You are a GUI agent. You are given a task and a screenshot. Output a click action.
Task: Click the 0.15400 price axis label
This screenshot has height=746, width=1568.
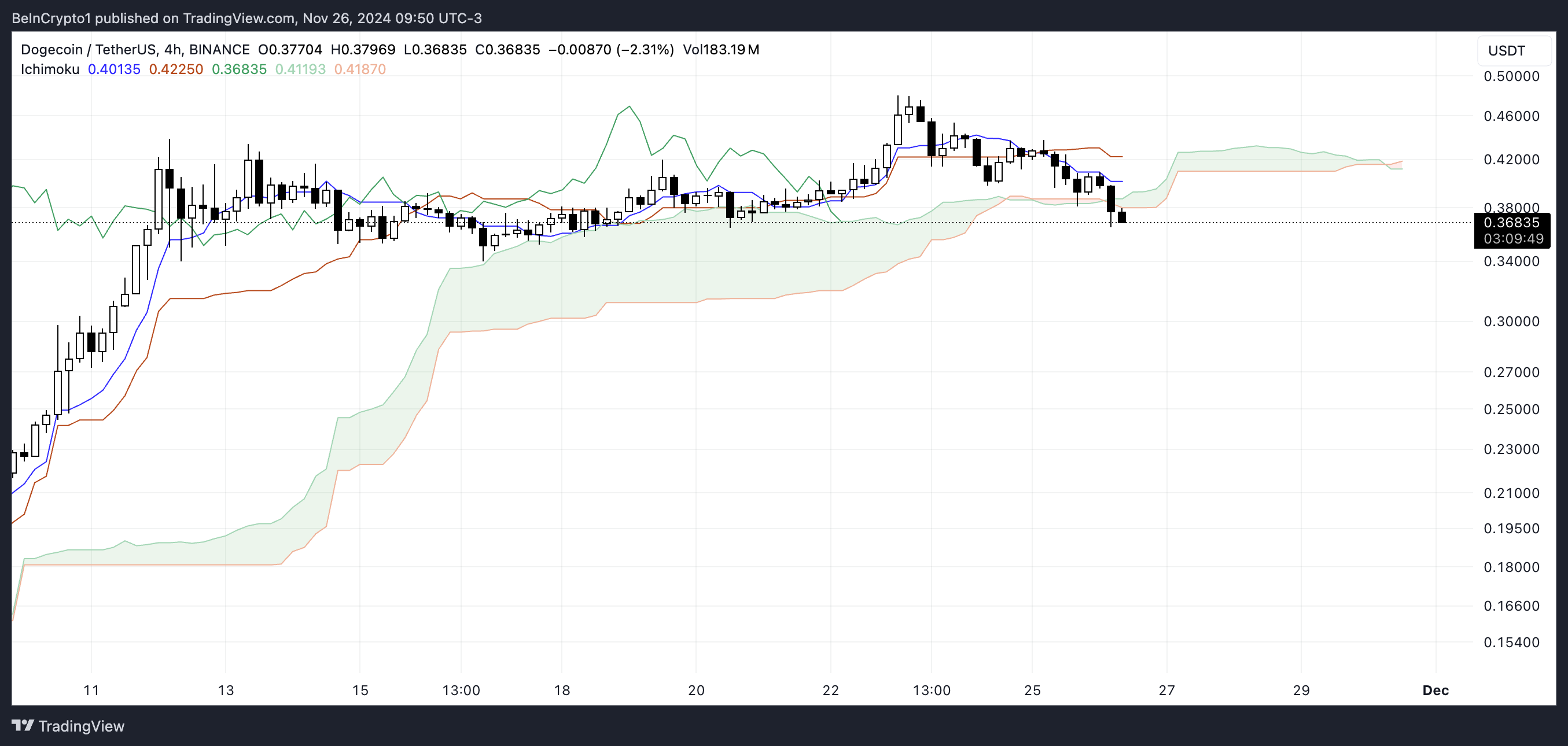1511,642
